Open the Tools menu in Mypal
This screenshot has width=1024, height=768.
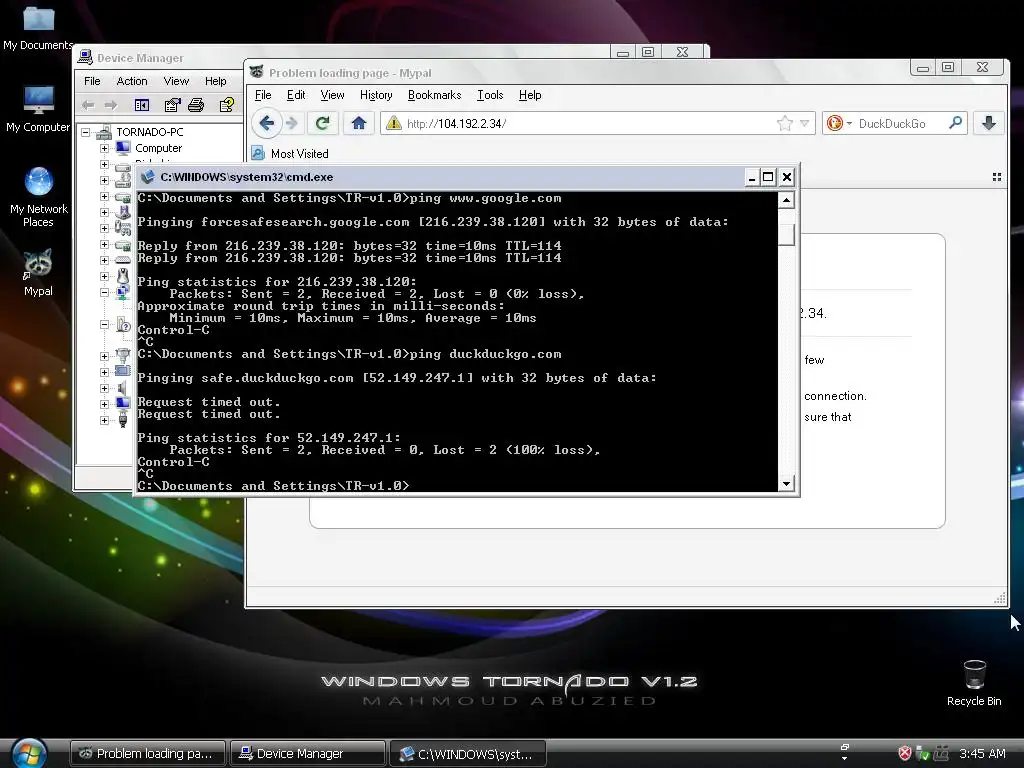(x=490, y=95)
